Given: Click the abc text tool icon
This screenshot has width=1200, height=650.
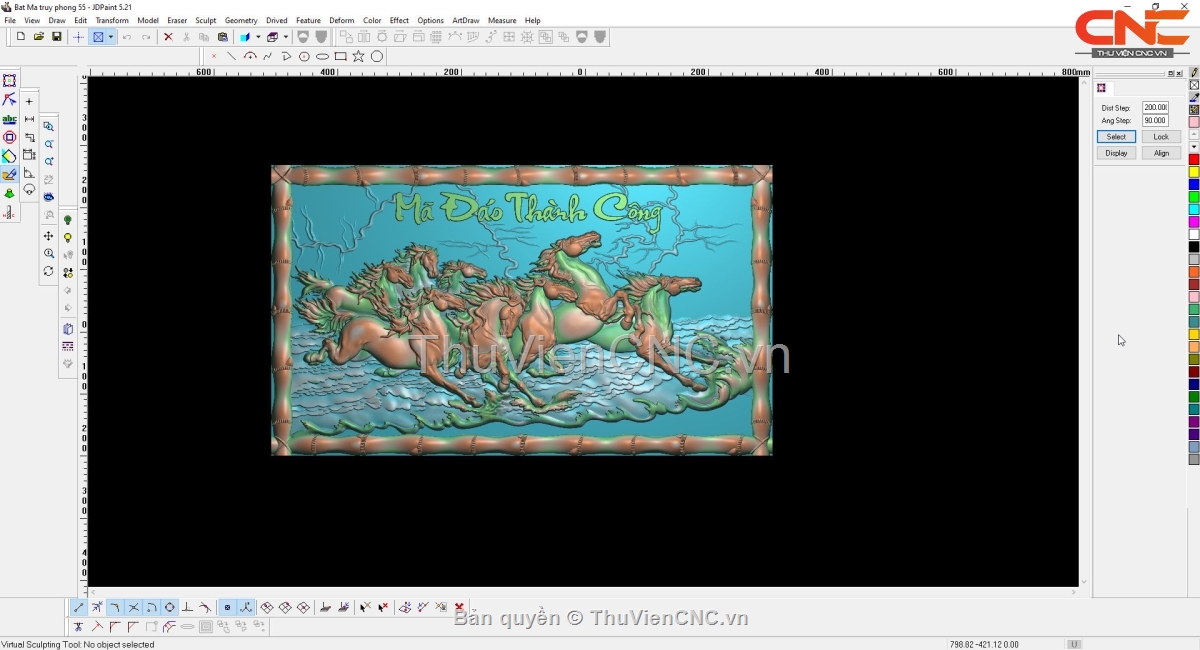Looking at the screenshot, I should [x=10, y=119].
